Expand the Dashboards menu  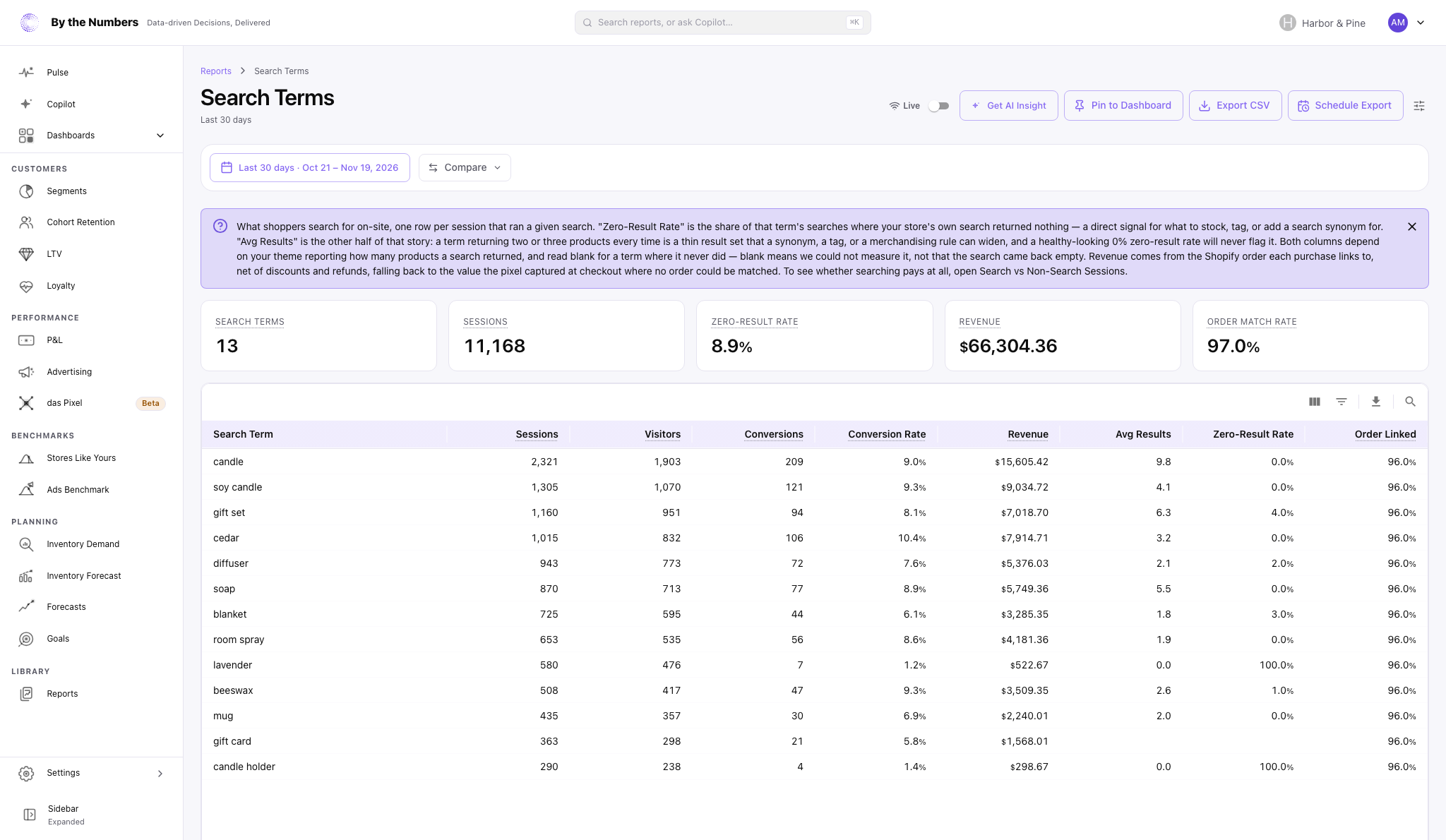(x=92, y=136)
